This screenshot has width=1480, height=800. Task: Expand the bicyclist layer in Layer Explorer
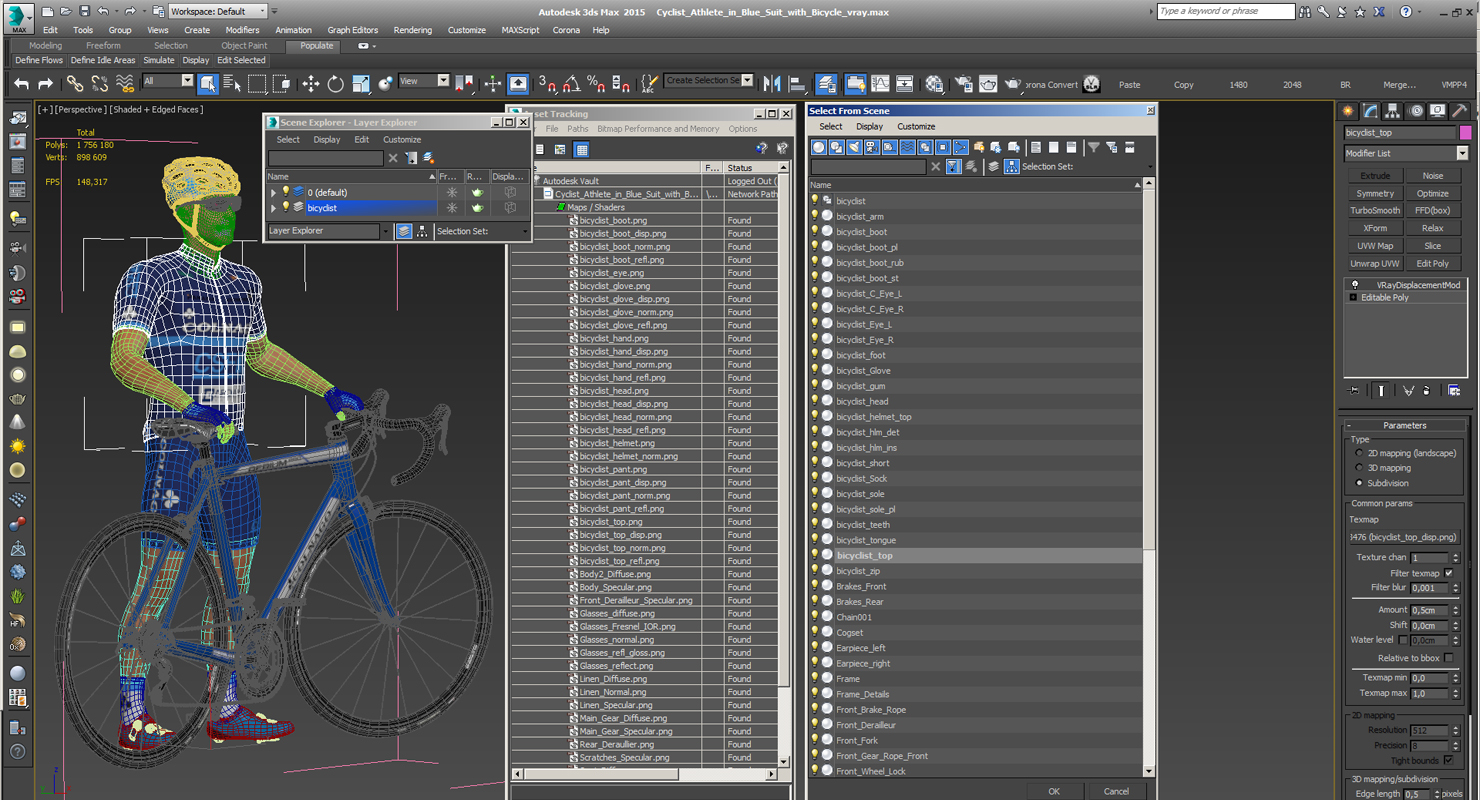pos(273,208)
